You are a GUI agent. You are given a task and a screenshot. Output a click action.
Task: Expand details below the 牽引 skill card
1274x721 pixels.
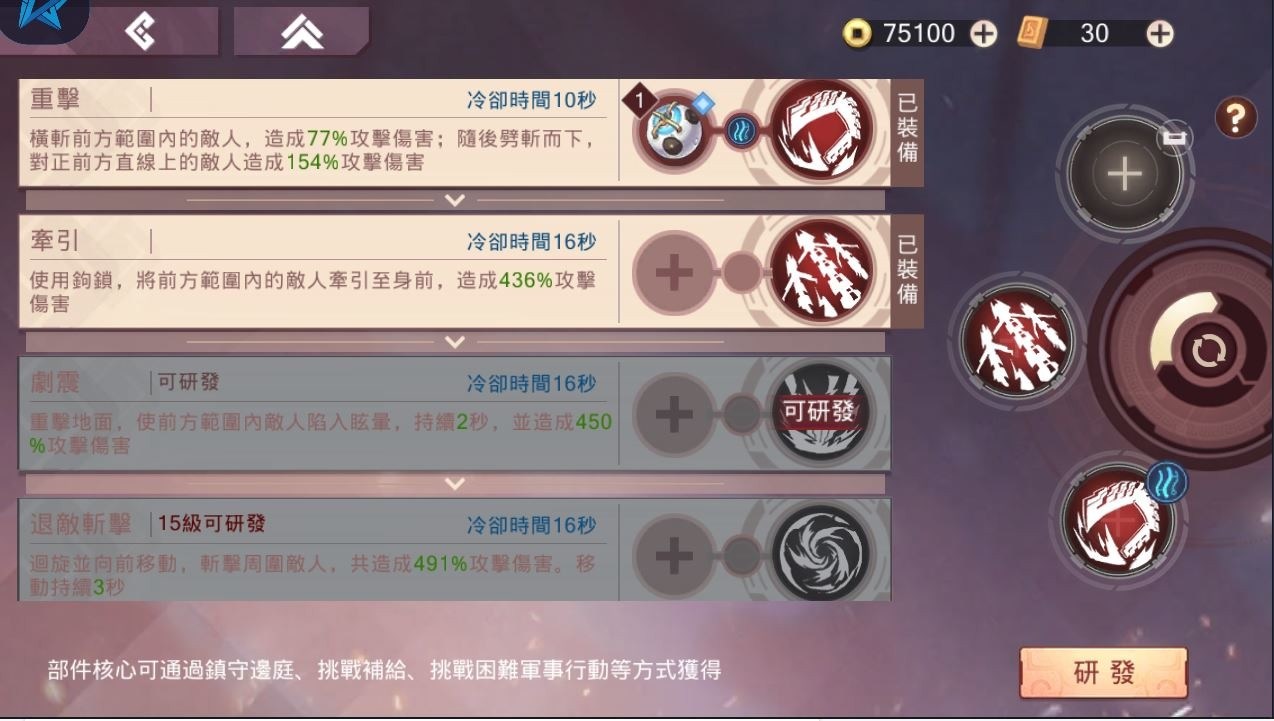tap(455, 342)
